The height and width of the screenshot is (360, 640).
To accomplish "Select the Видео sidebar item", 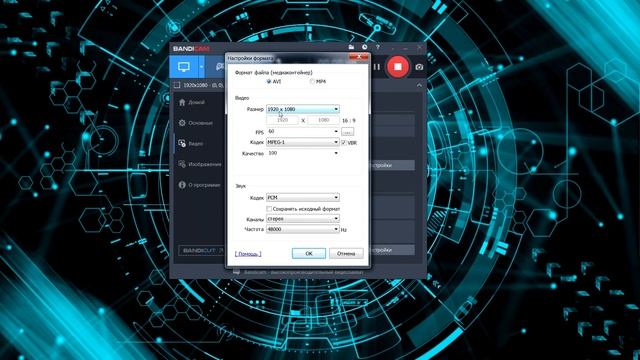I will point(191,144).
